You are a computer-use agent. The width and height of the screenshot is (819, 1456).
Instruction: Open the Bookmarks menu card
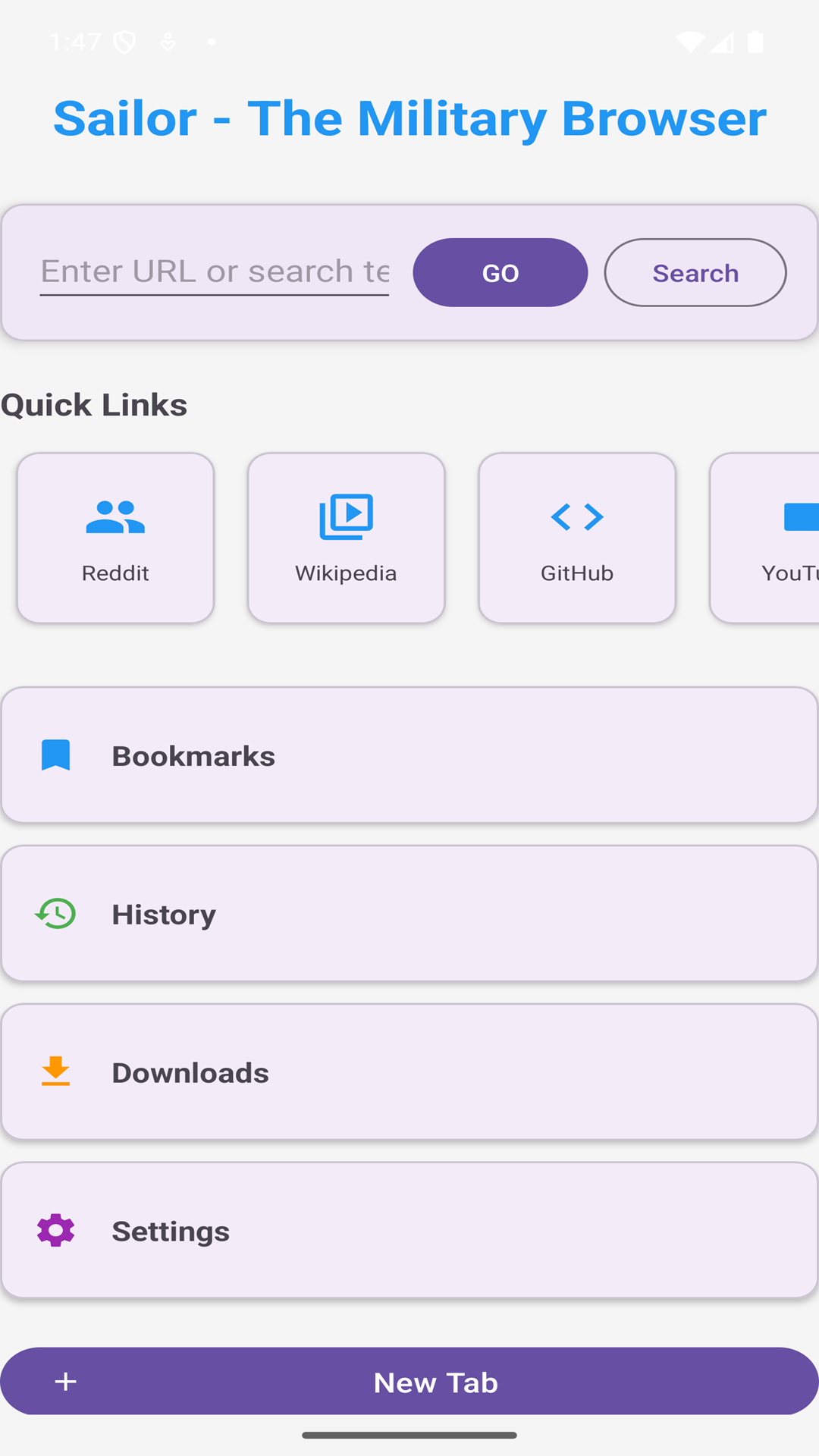coord(409,755)
